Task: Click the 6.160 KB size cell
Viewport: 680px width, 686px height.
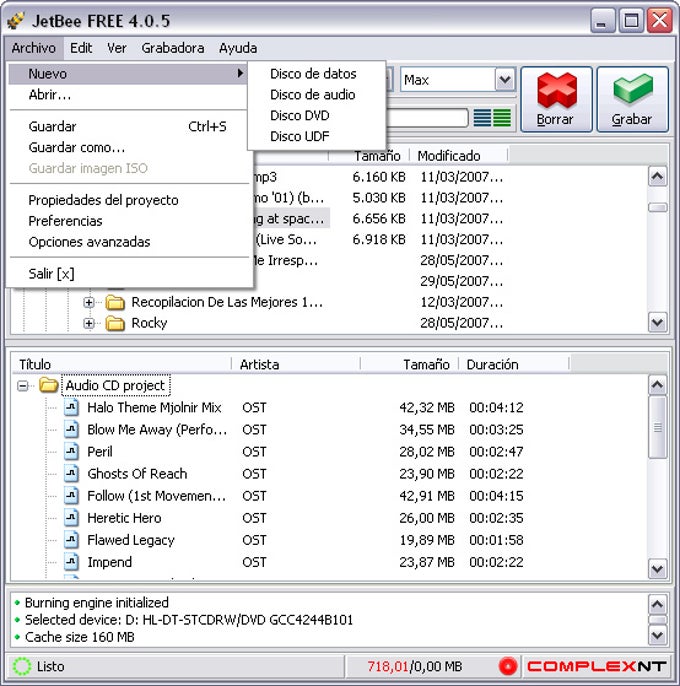Action: [379, 177]
